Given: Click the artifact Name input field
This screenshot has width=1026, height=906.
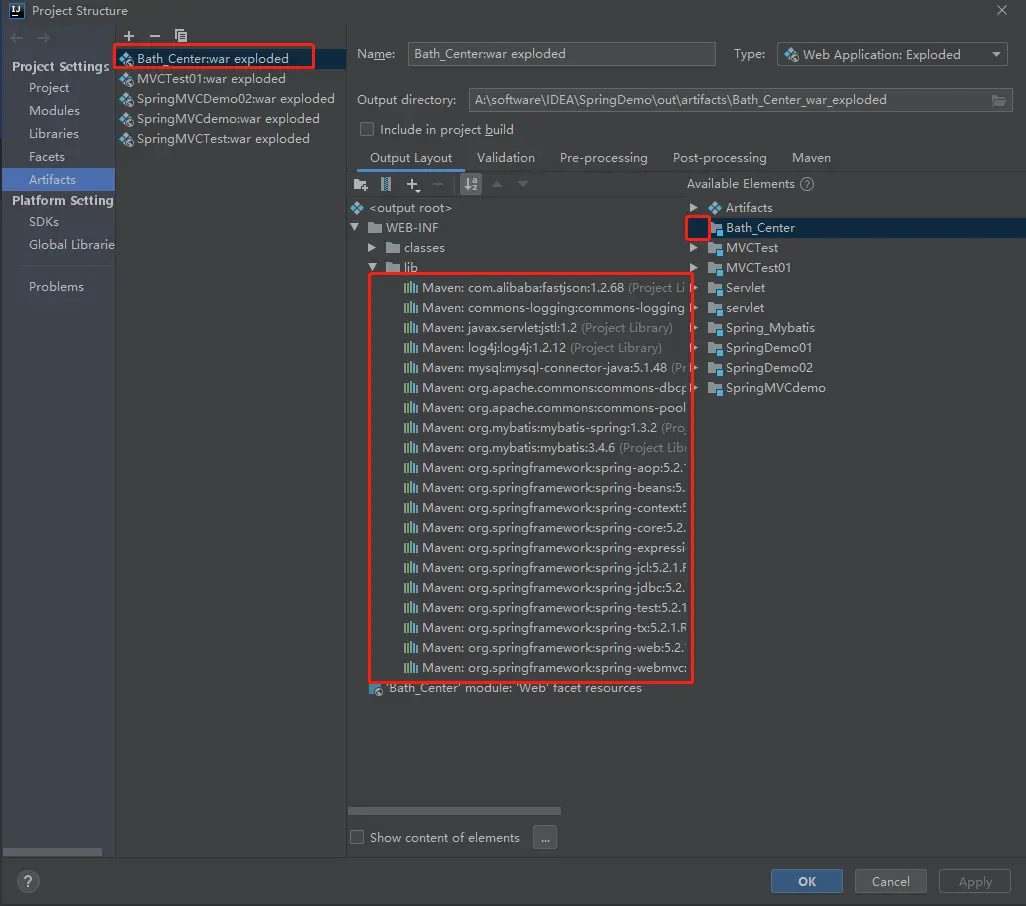Looking at the screenshot, I should click(x=561, y=54).
